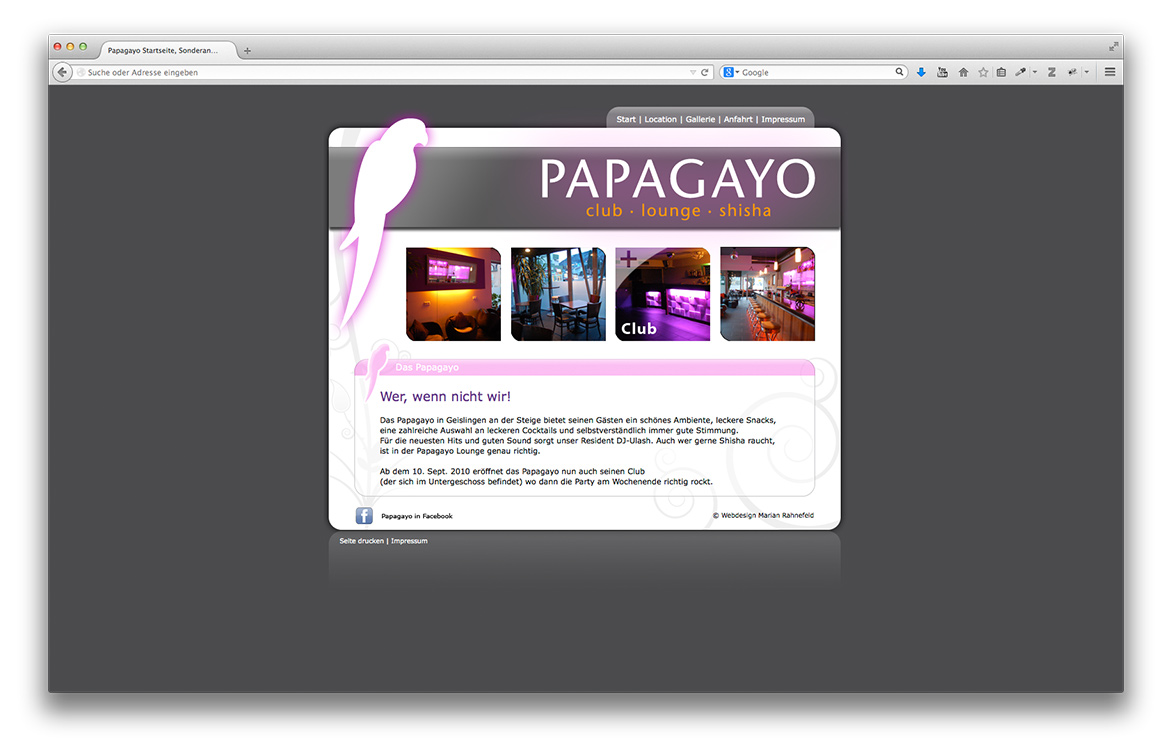Select the eyedropper color picker icon
Viewport: 1170px width, 750px height.
click(1020, 72)
